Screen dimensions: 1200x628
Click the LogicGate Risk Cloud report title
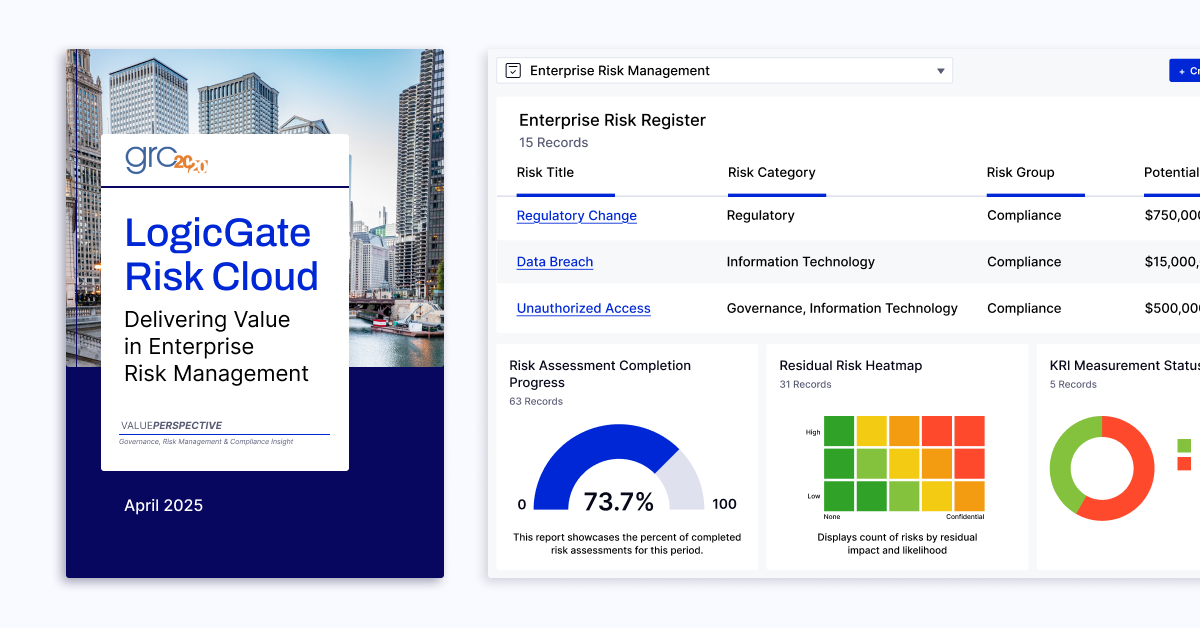221,254
